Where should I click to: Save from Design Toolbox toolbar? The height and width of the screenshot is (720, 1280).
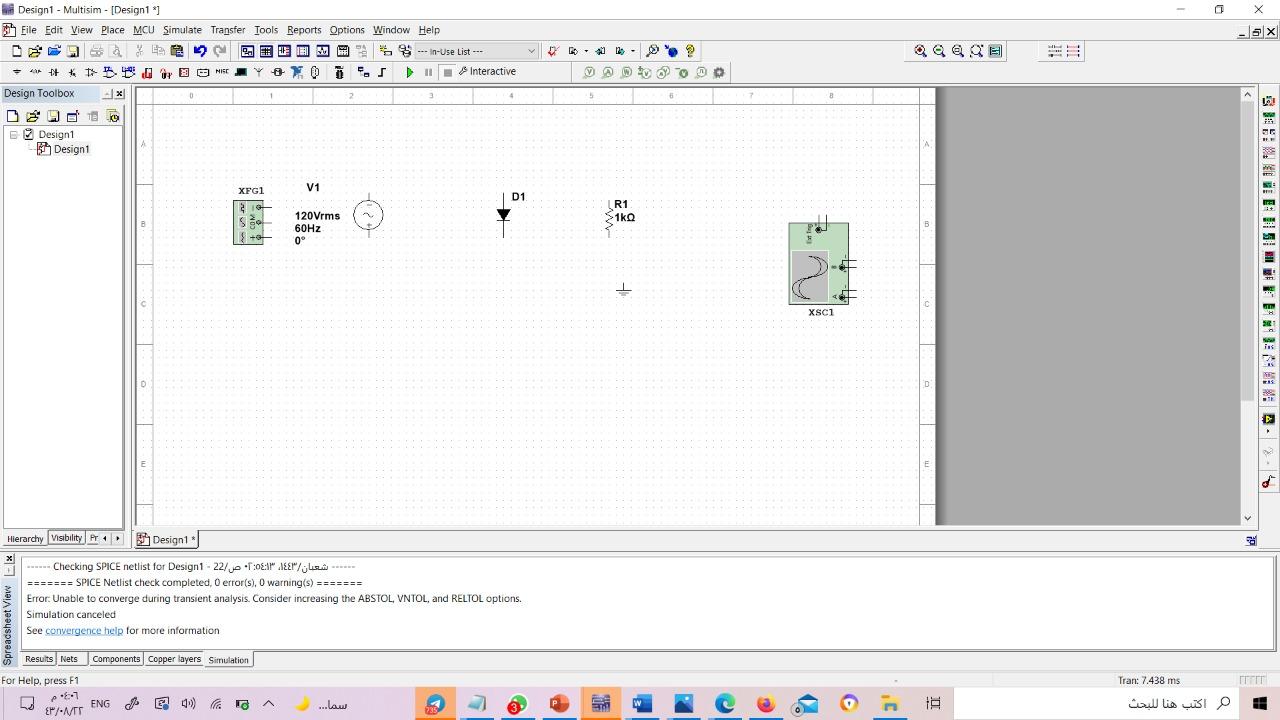[x=53, y=116]
